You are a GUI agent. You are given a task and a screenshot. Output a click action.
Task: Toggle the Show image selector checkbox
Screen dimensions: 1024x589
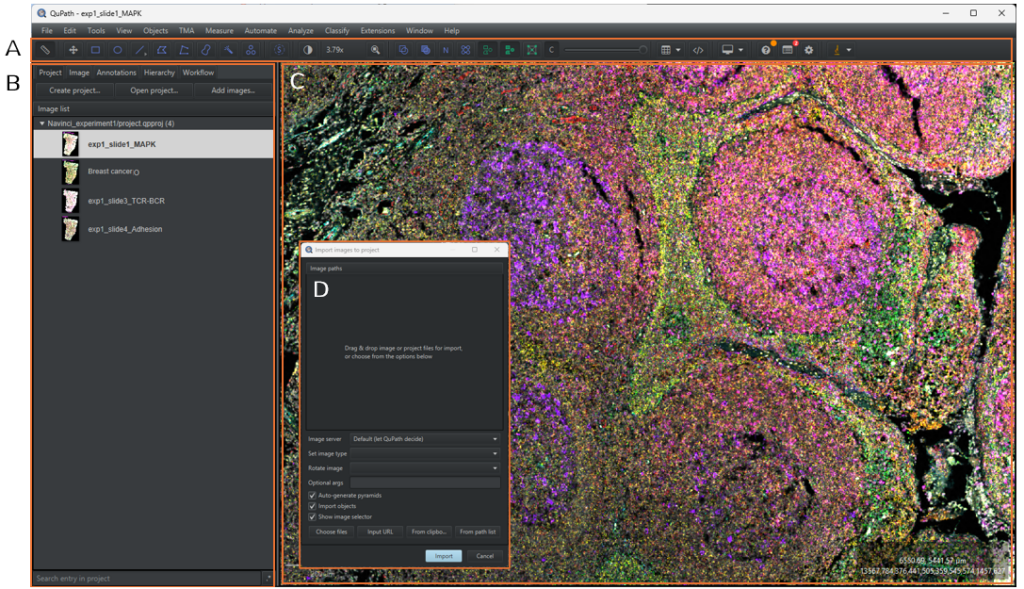click(312, 517)
